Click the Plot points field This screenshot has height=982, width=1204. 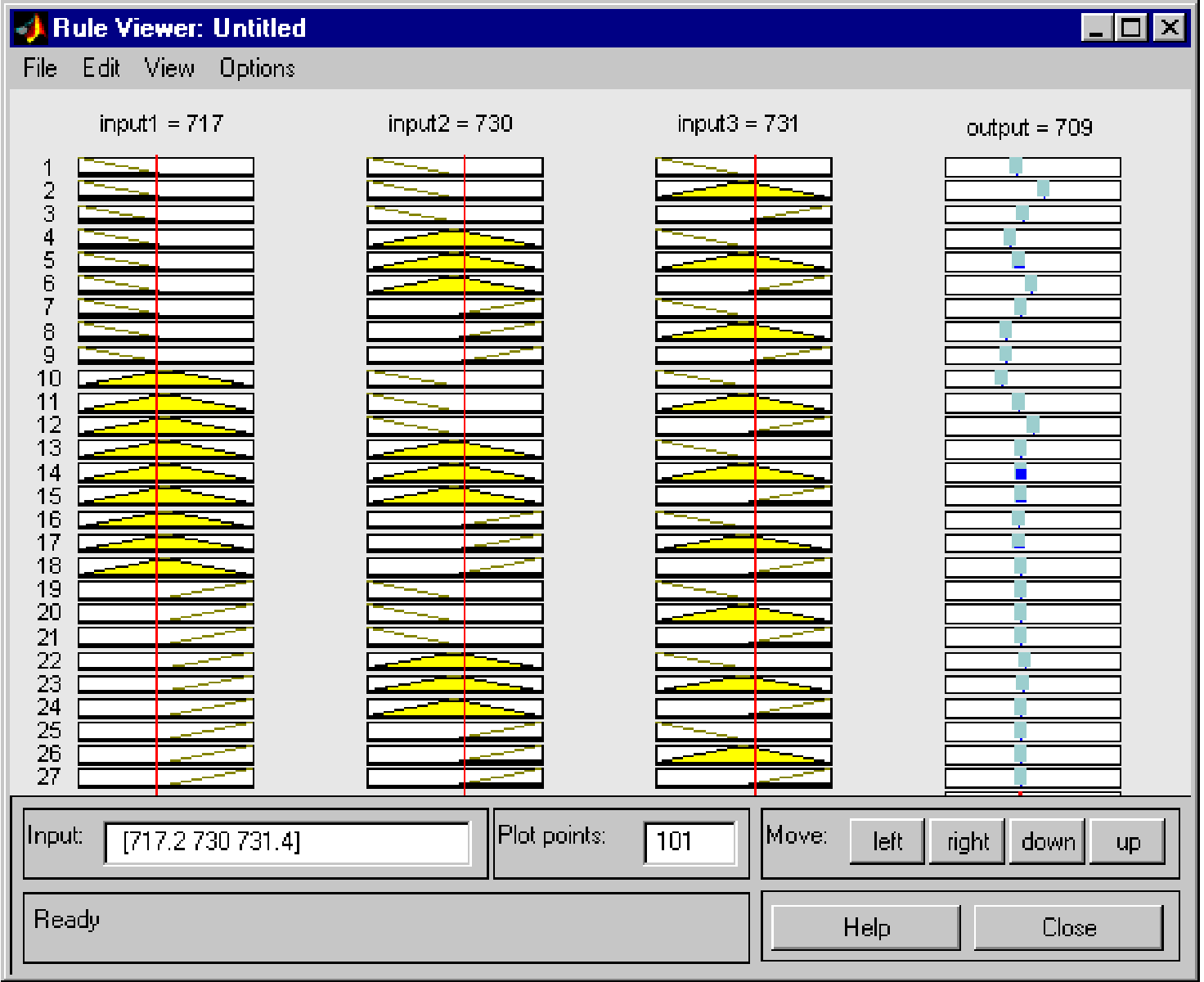coord(690,843)
